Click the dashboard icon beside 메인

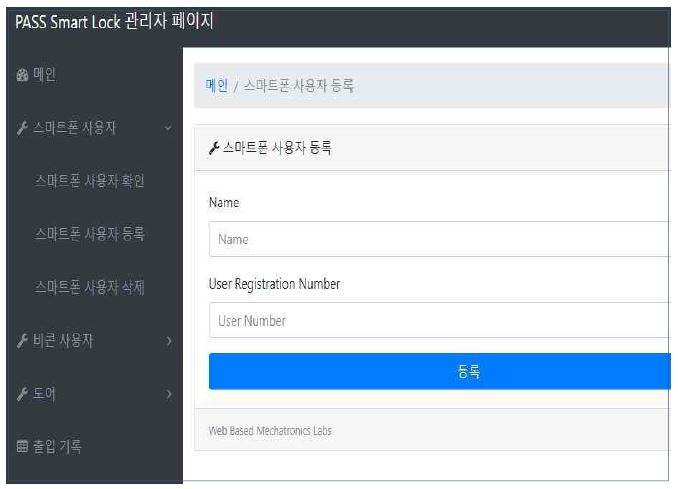(22, 75)
